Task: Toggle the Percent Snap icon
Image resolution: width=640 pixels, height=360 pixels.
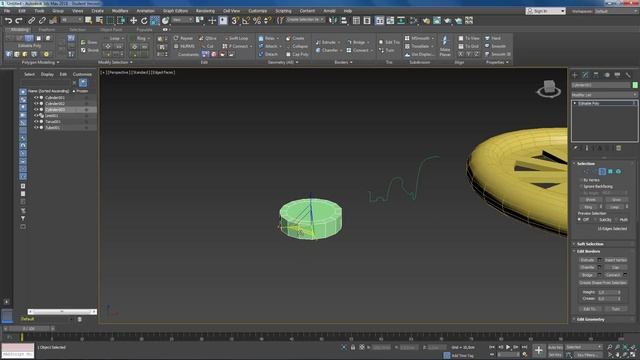Action: tap(257, 20)
